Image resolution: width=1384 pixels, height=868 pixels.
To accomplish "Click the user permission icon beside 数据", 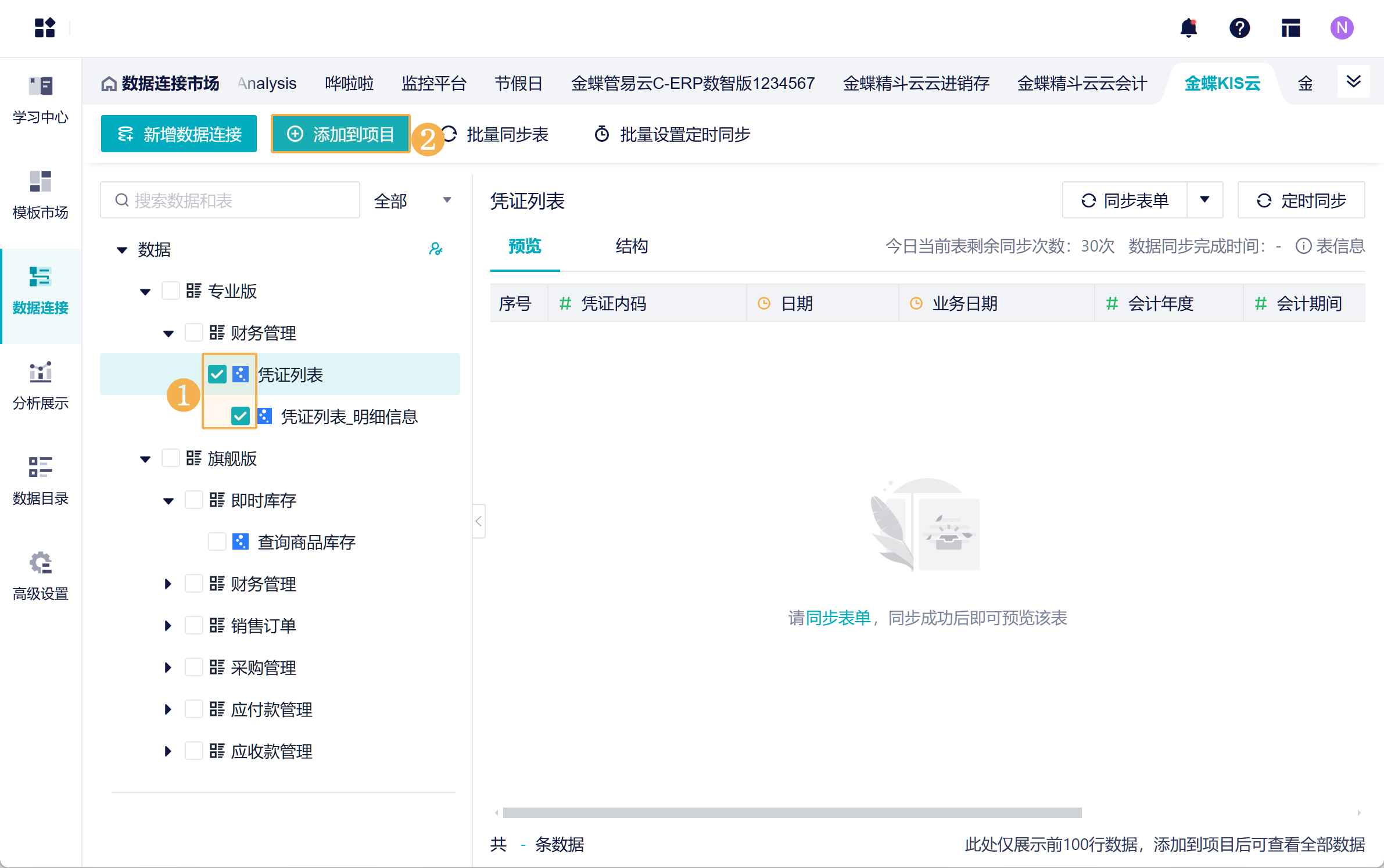I will coord(435,249).
